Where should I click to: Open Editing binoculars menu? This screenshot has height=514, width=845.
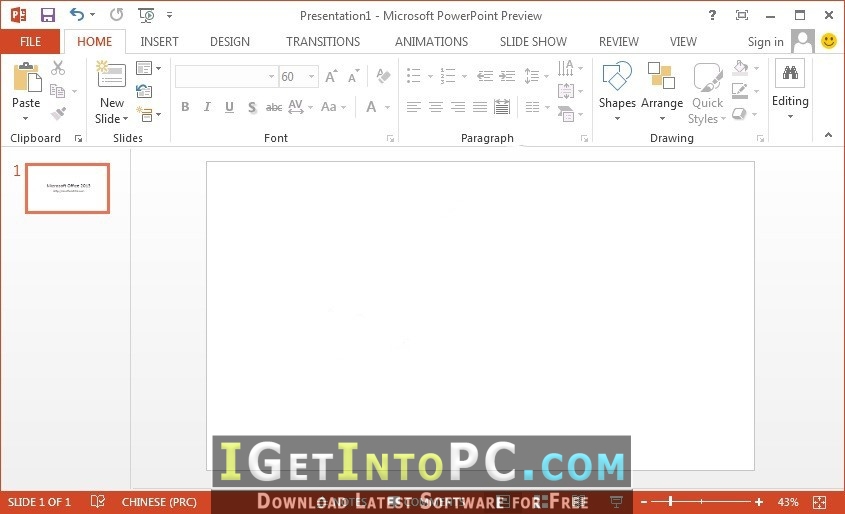click(790, 89)
